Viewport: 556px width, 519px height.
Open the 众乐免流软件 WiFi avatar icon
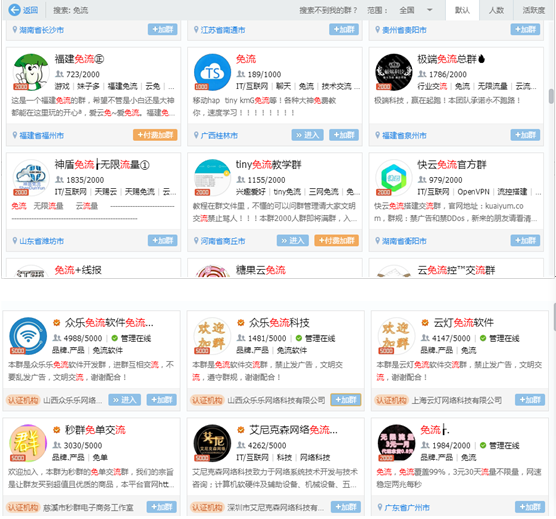28,336
